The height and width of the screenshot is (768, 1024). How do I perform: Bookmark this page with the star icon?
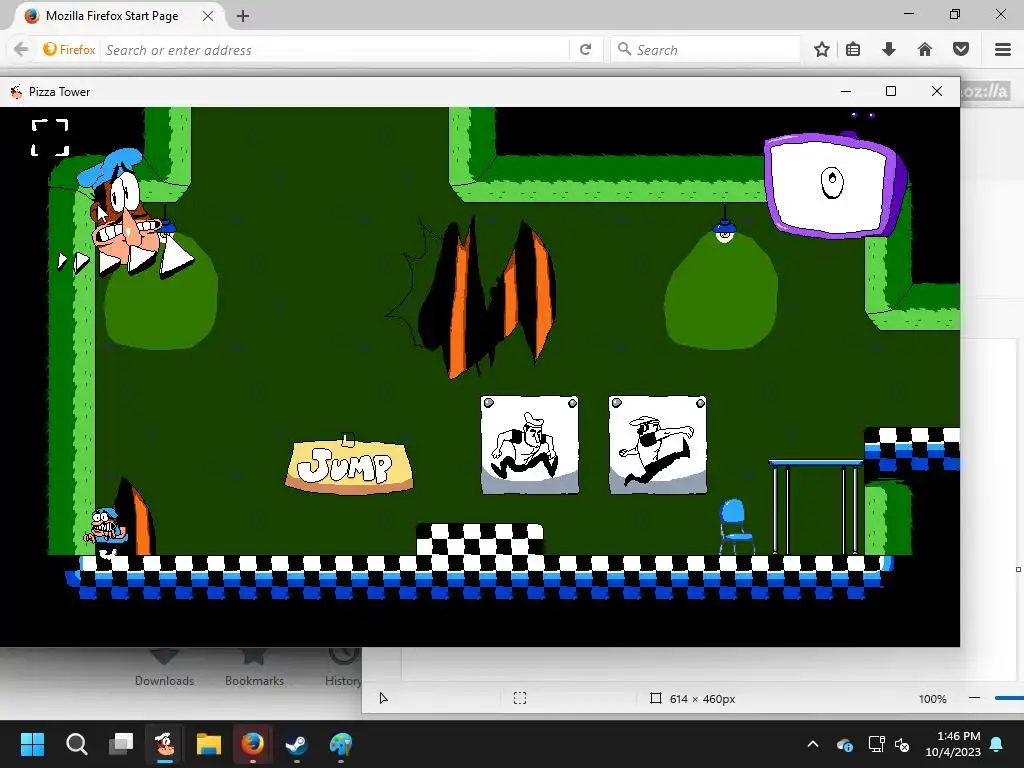coord(822,50)
